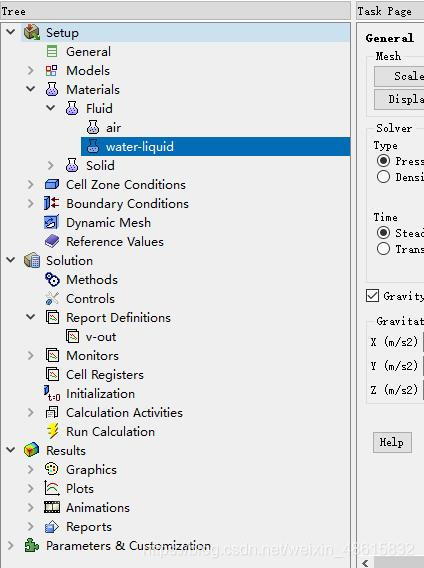The height and width of the screenshot is (568, 424).
Task: Click the Scale mesh button
Action: pyautogui.click(x=399, y=76)
